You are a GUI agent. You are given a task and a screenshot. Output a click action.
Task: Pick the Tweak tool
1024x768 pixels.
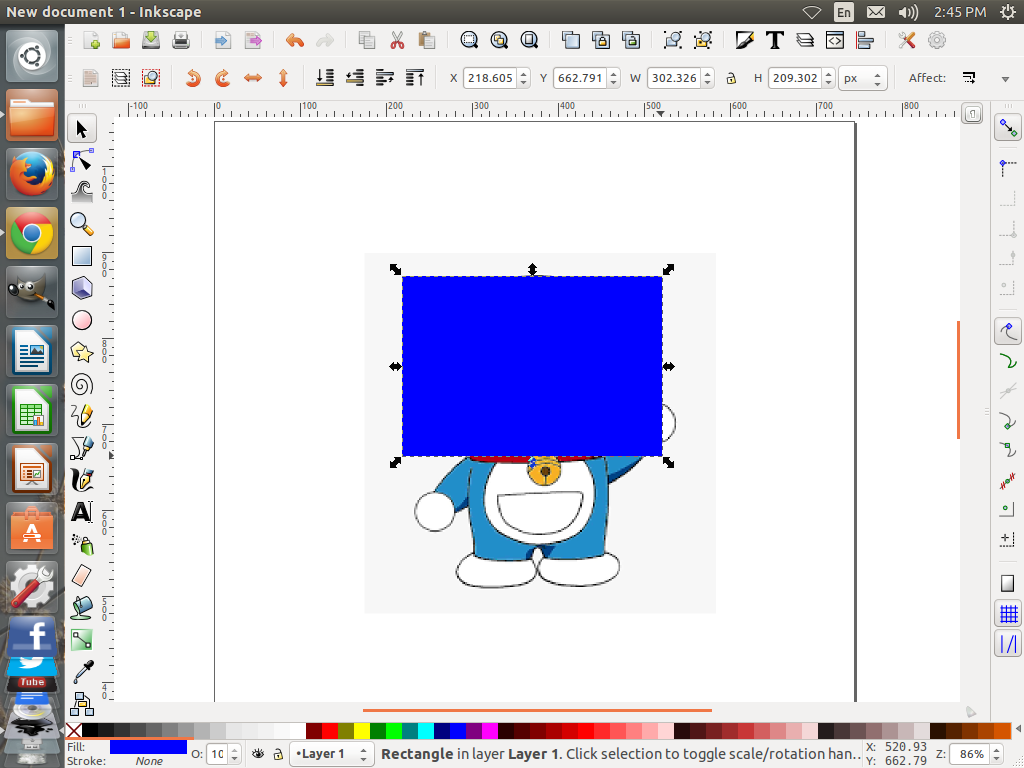82,191
